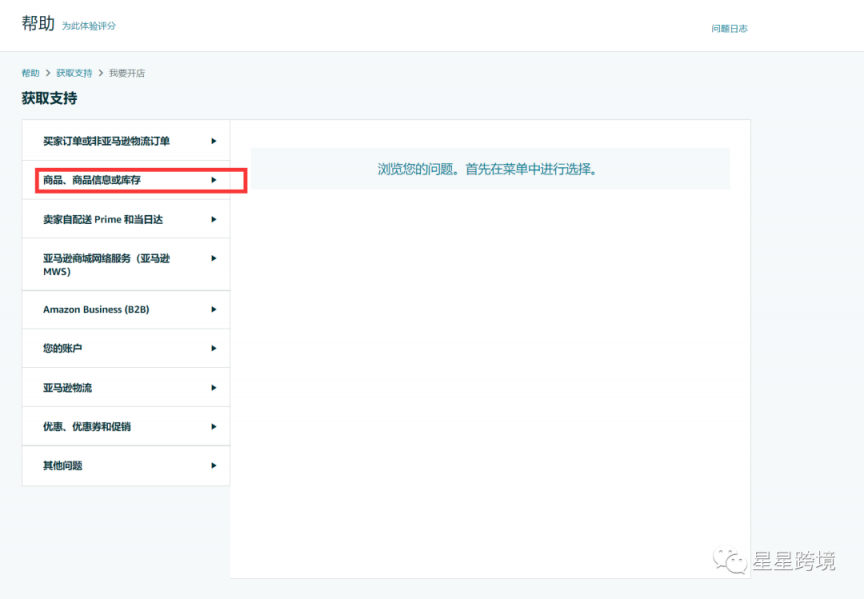Image resolution: width=864 pixels, height=599 pixels.
Task: Select 您的账户 menu item
Action: [126, 348]
